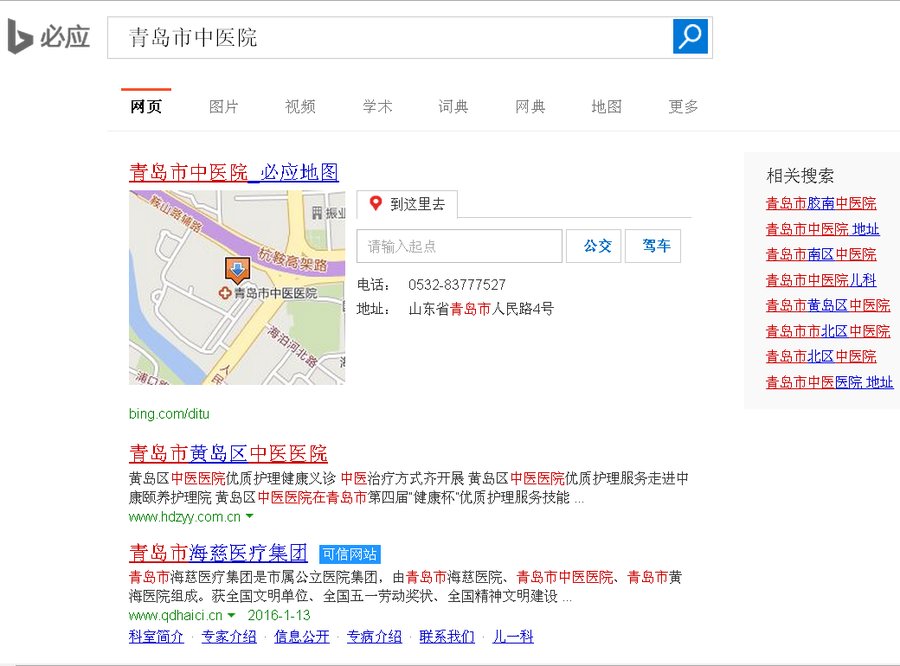
Task: Click the 请输入起点 start point field
Action: 459,246
